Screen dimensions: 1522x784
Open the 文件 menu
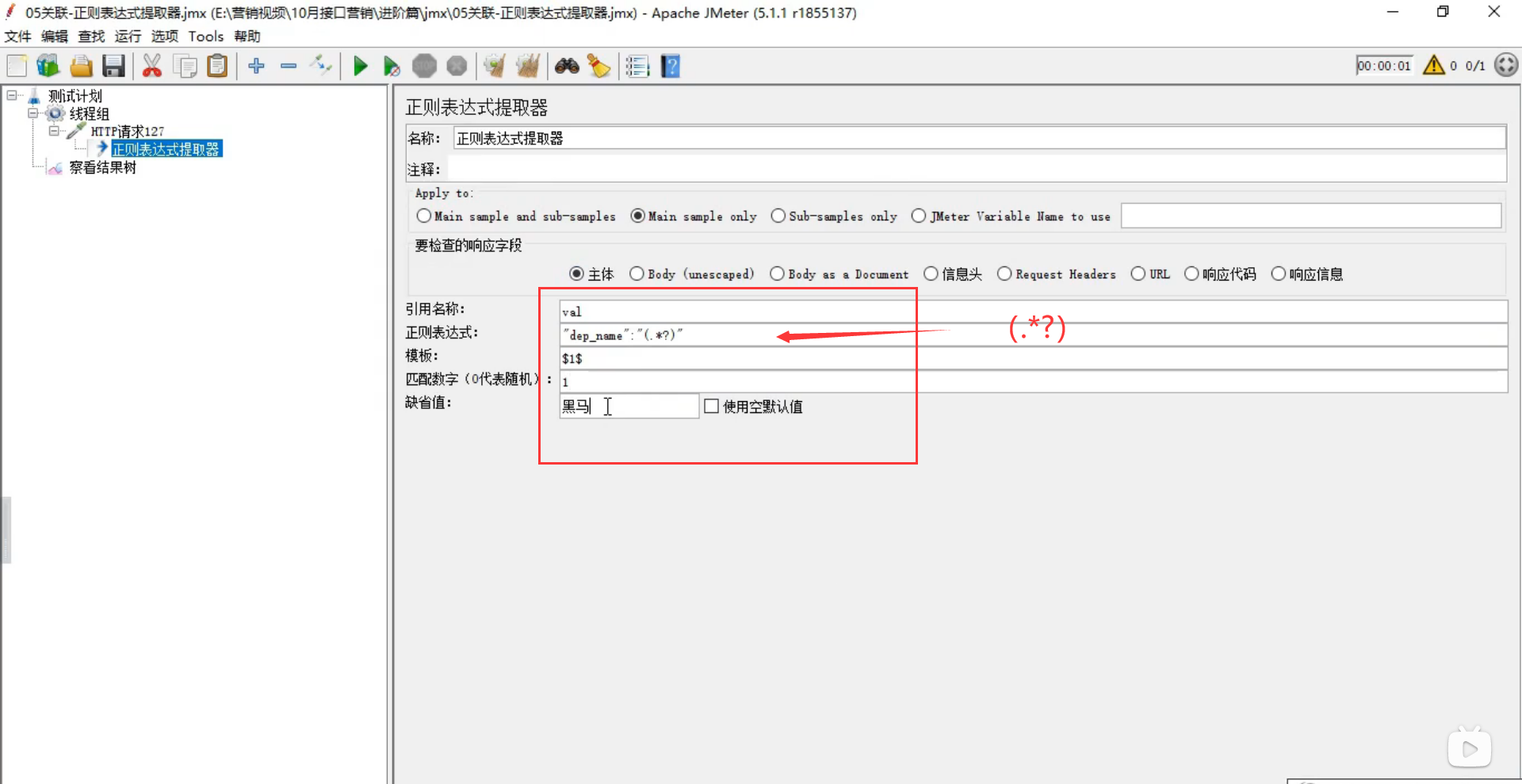click(17, 36)
